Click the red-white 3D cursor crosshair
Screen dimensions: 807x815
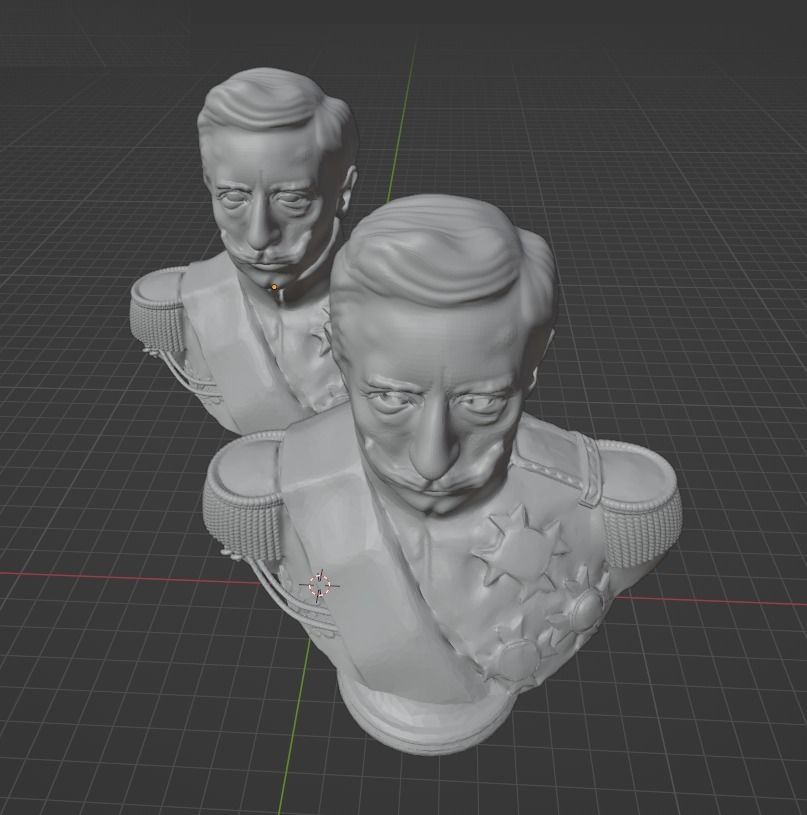click(320, 586)
